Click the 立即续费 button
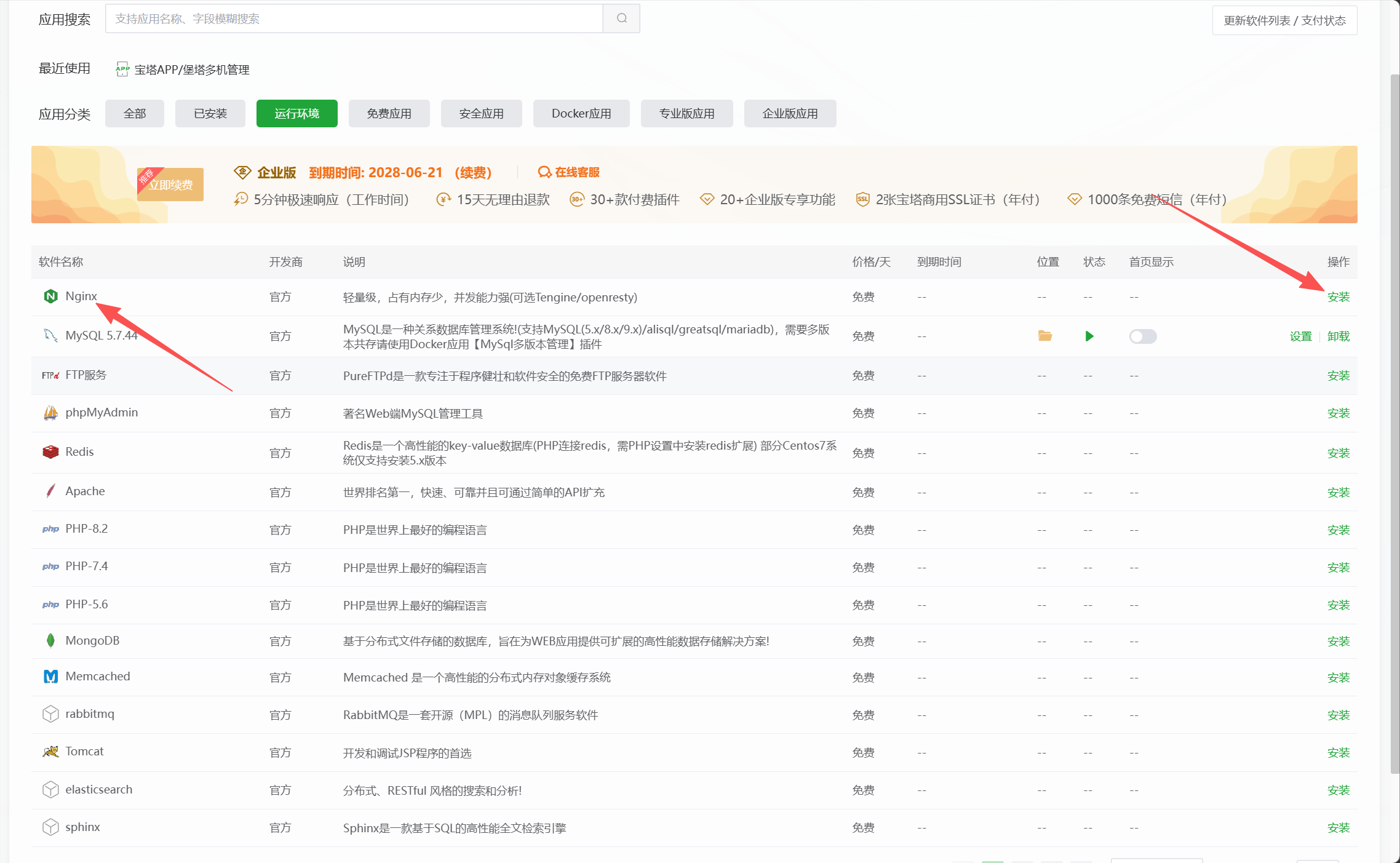Image resolution: width=1400 pixels, height=863 pixels. point(171,185)
